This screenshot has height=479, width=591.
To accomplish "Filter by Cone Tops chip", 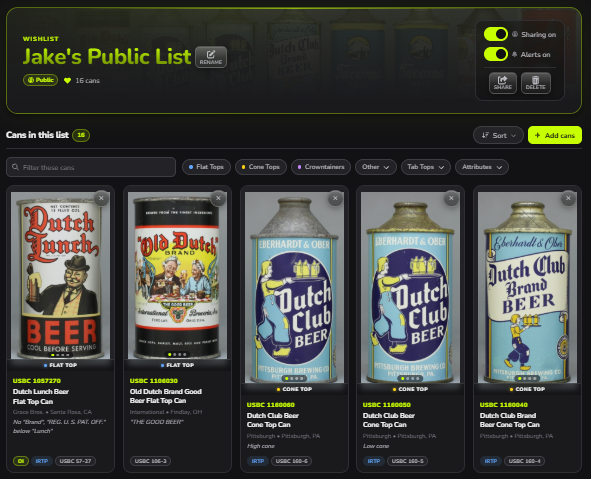I will [x=261, y=167].
